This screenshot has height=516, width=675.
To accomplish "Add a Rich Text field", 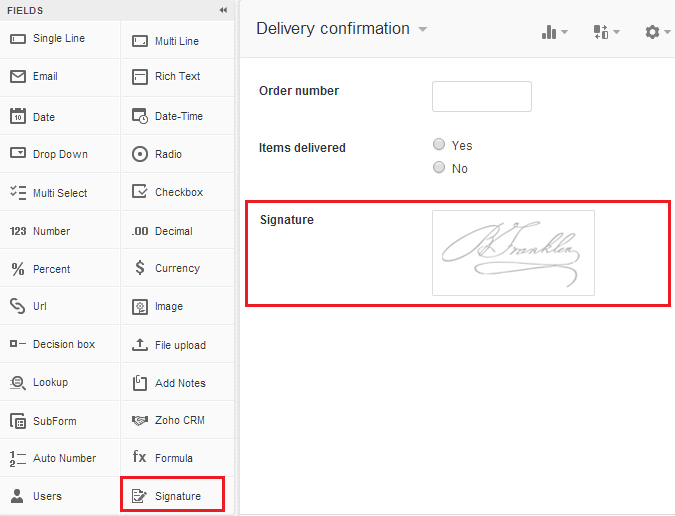I will coord(177,77).
